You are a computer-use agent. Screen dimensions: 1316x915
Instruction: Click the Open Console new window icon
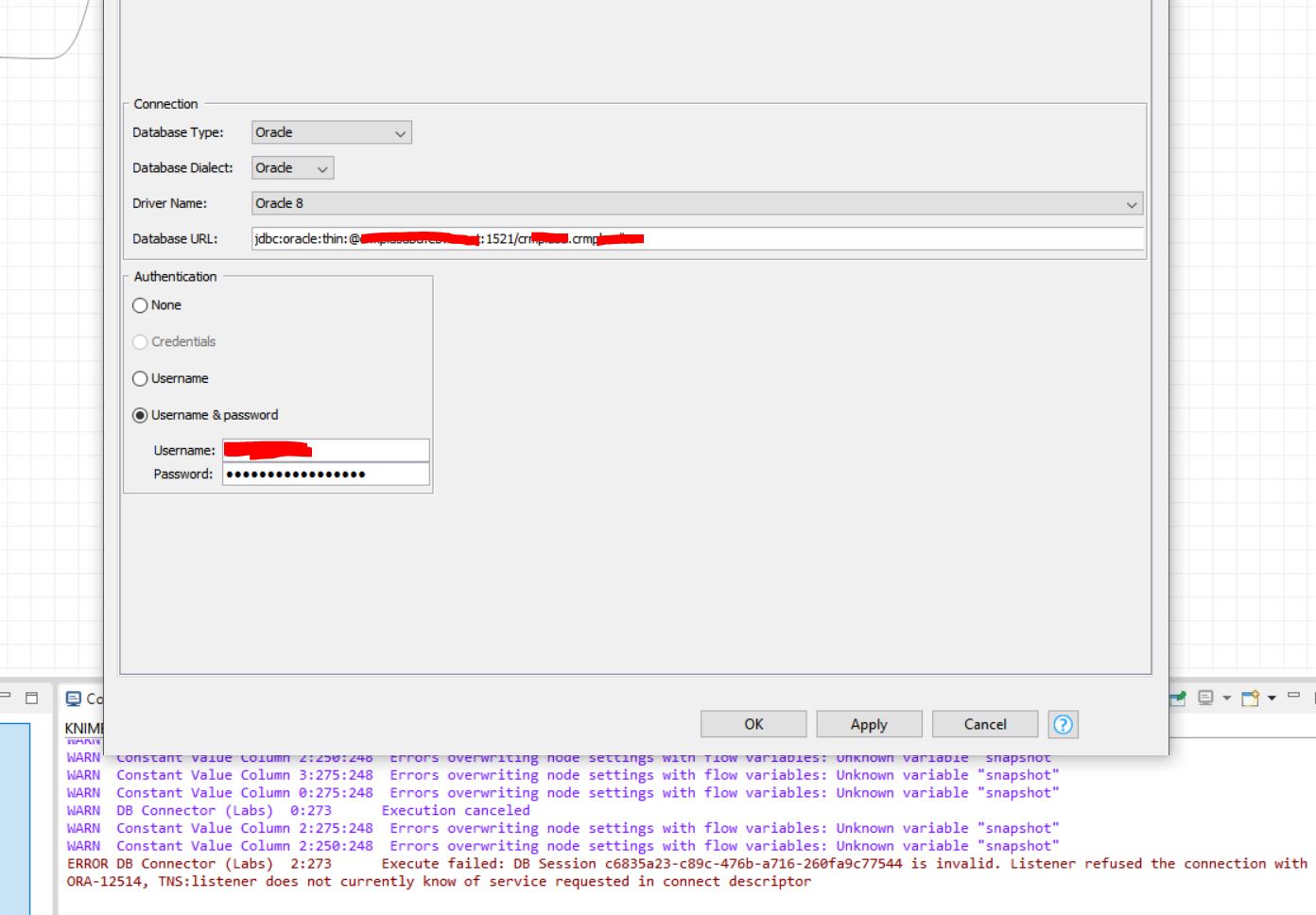(1250, 699)
